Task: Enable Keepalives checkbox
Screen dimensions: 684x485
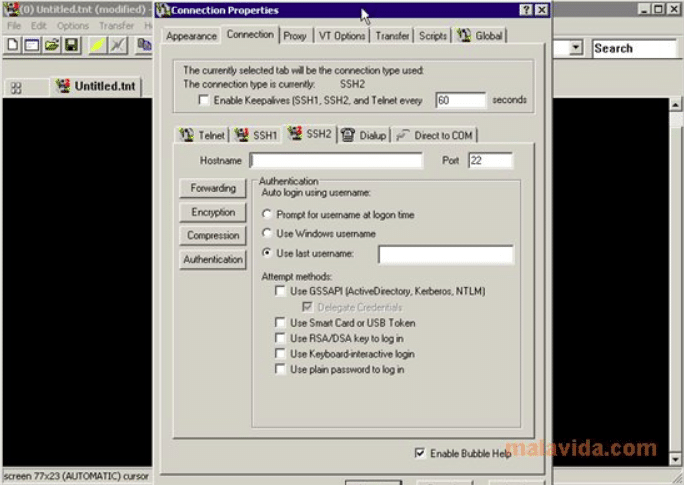Action: [204, 100]
